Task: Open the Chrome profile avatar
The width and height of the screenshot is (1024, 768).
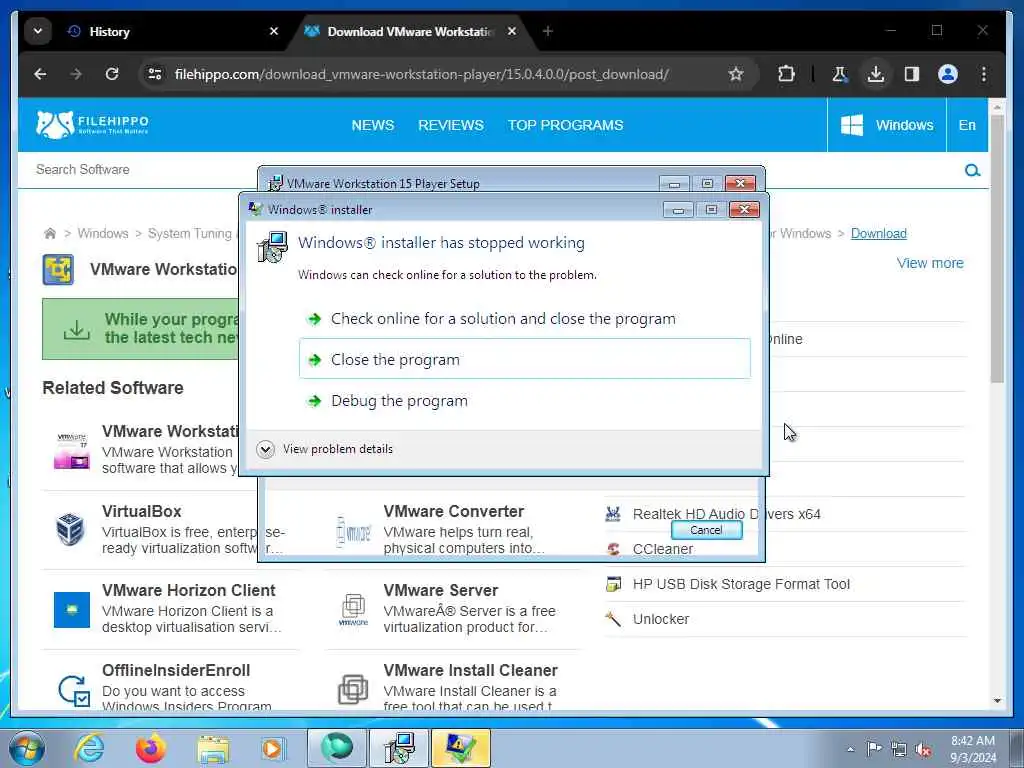Action: tap(948, 74)
